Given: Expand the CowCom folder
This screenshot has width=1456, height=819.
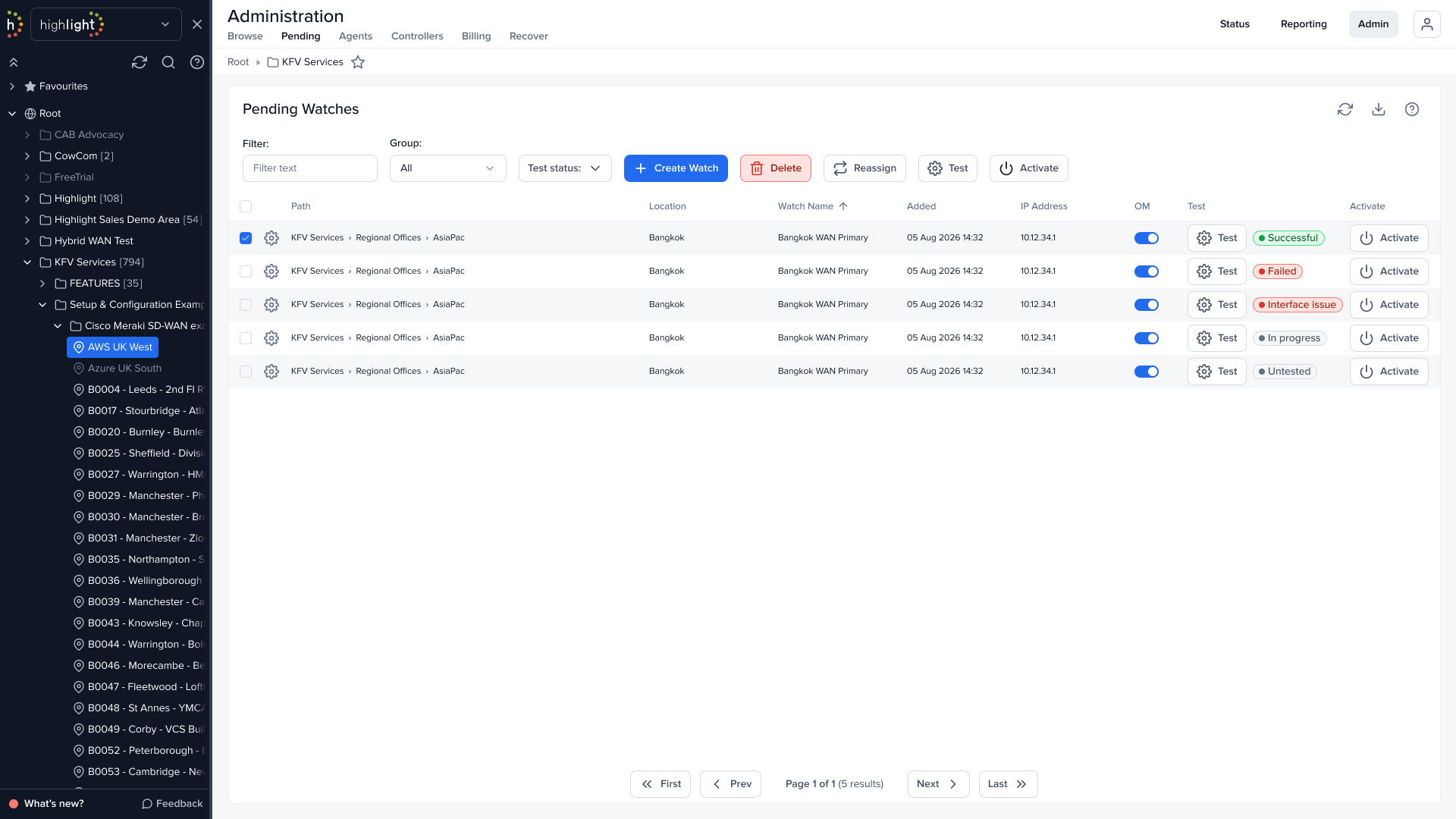Looking at the screenshot, I should 27,156.
